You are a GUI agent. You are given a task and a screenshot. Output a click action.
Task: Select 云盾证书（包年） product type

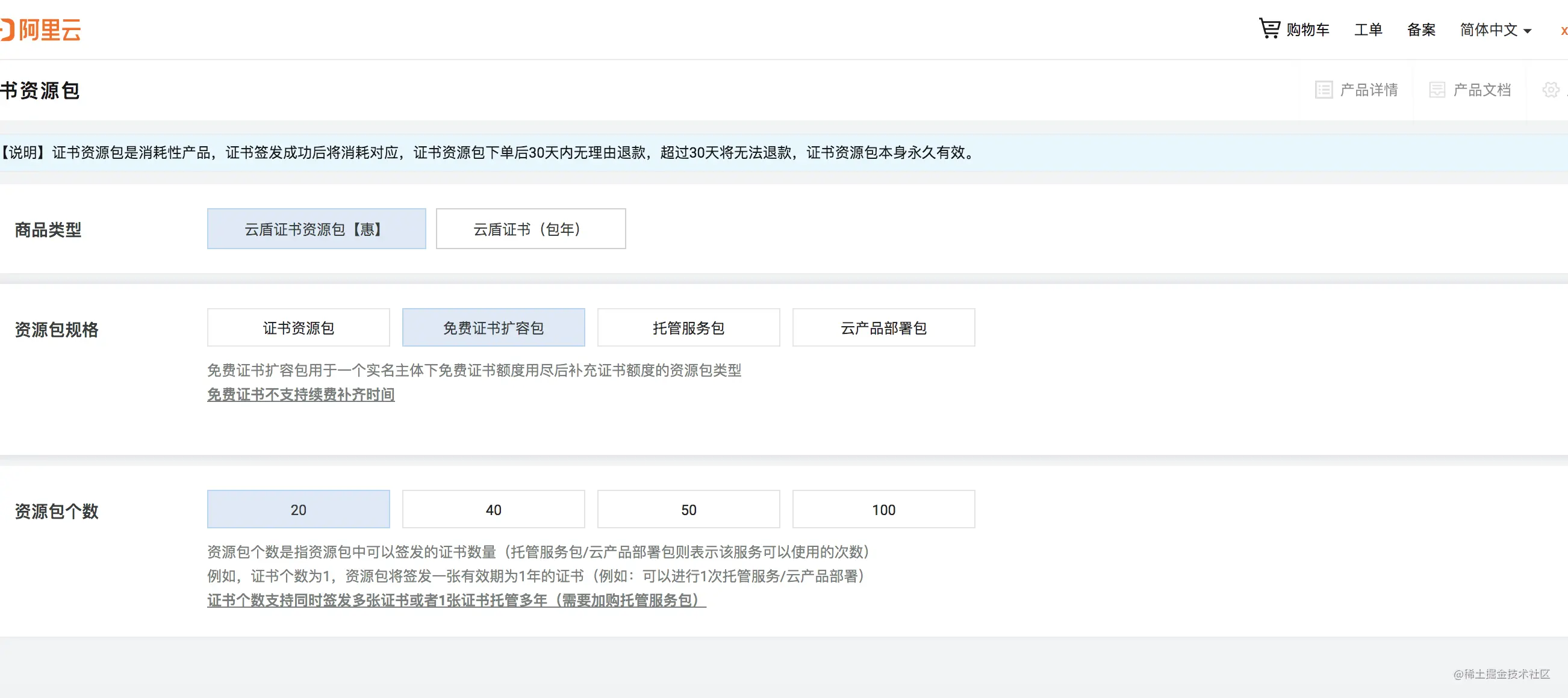click(x=530, y=229)
